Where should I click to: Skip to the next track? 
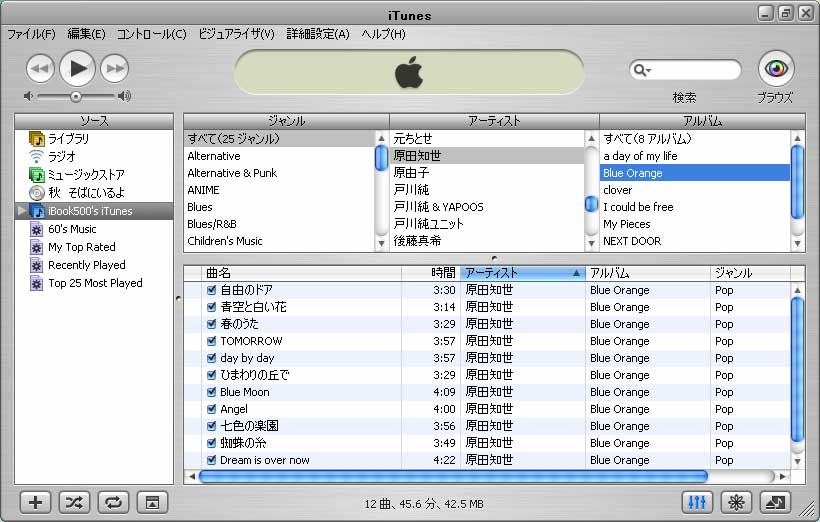[116, 69]
